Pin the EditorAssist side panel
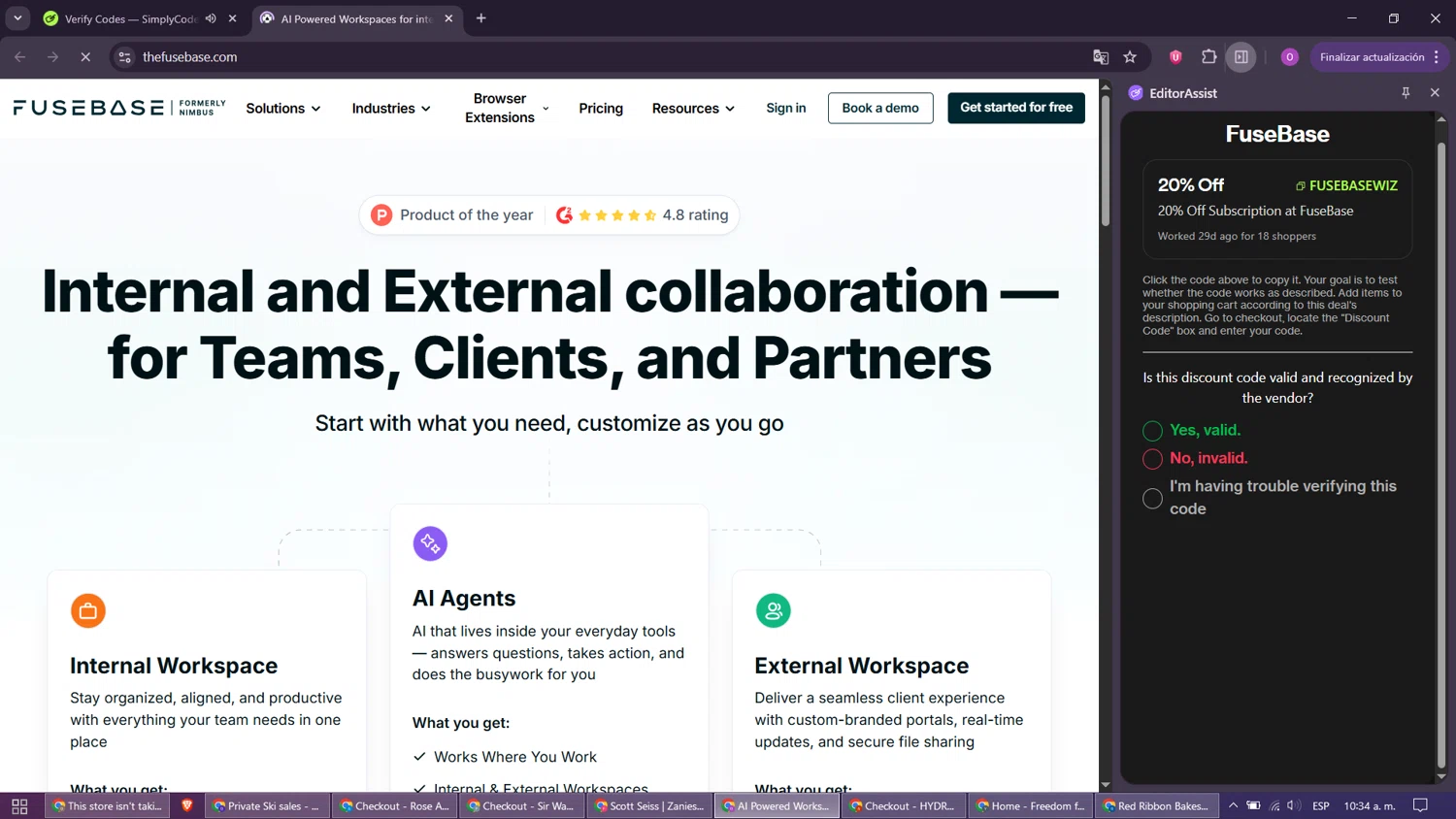This screenshot has width=1456, height=819. [x=1406, y=93]
